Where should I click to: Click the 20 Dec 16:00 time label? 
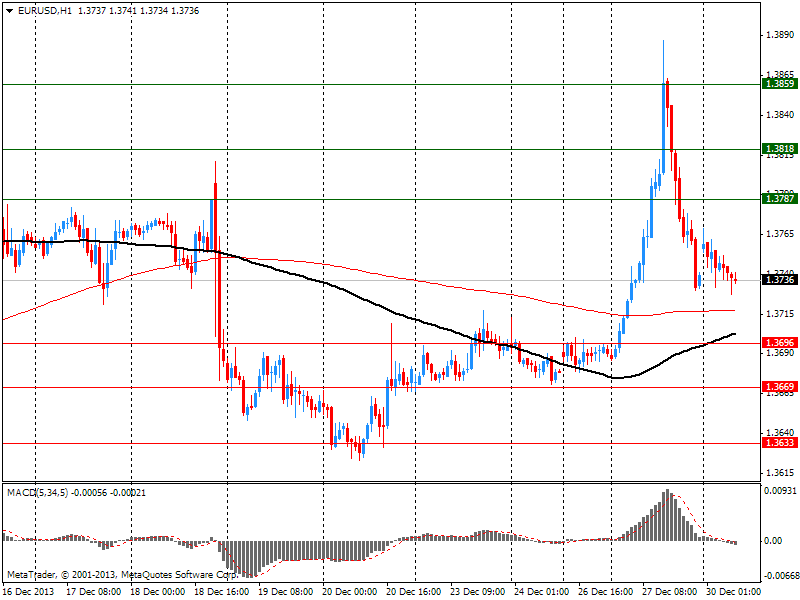tap(413, 592)
